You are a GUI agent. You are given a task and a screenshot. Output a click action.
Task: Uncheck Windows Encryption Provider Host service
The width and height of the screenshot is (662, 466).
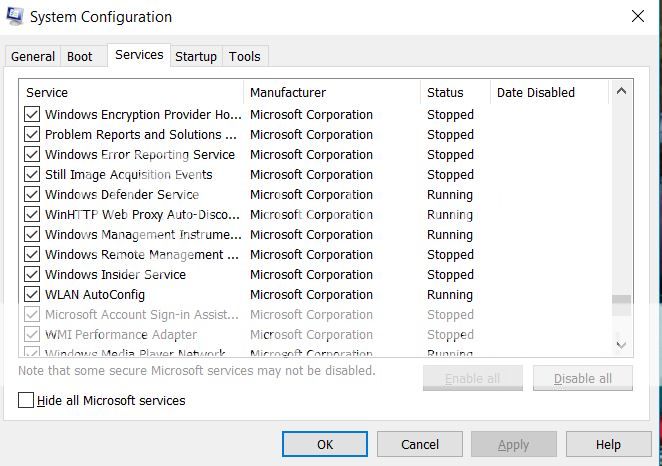(x=32, y=114)
